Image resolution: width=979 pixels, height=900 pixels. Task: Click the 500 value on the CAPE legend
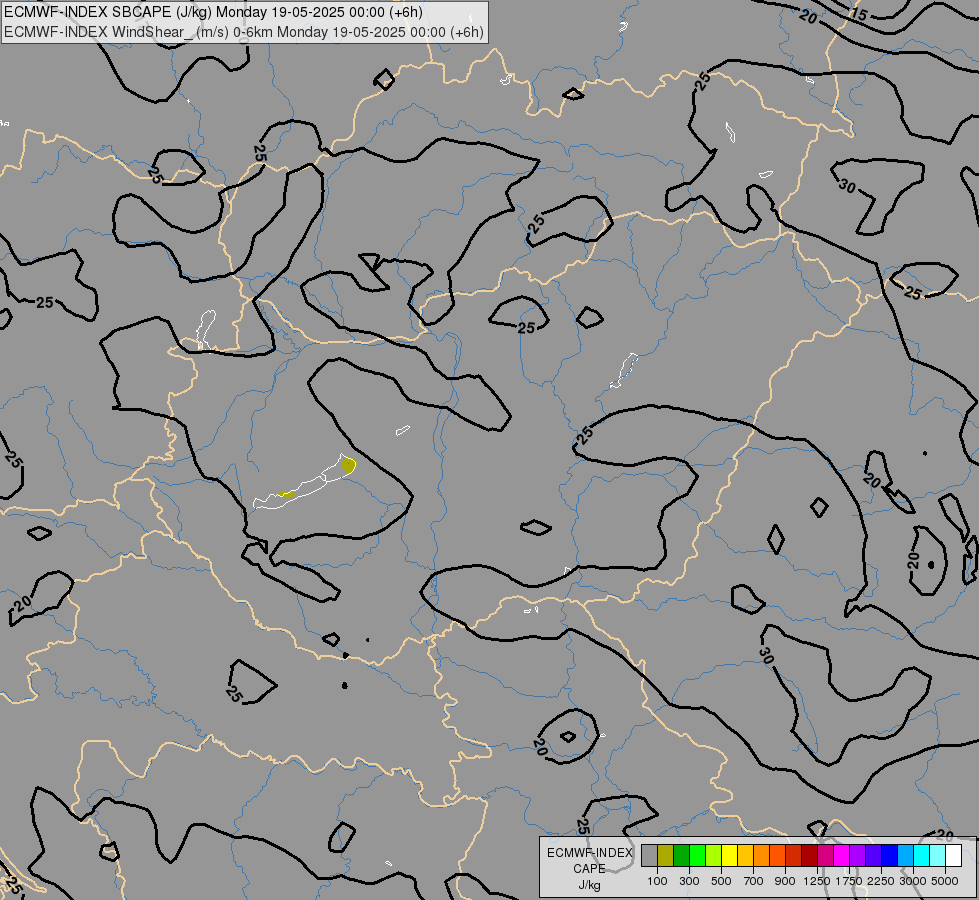pos(721,881)
